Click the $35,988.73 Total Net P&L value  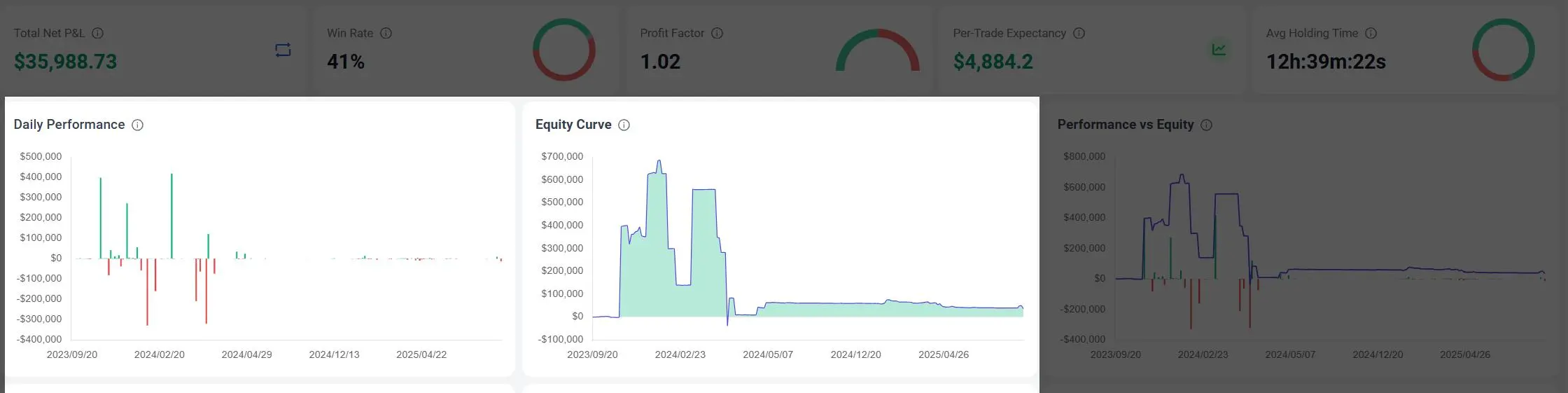(x=66, y=62)
